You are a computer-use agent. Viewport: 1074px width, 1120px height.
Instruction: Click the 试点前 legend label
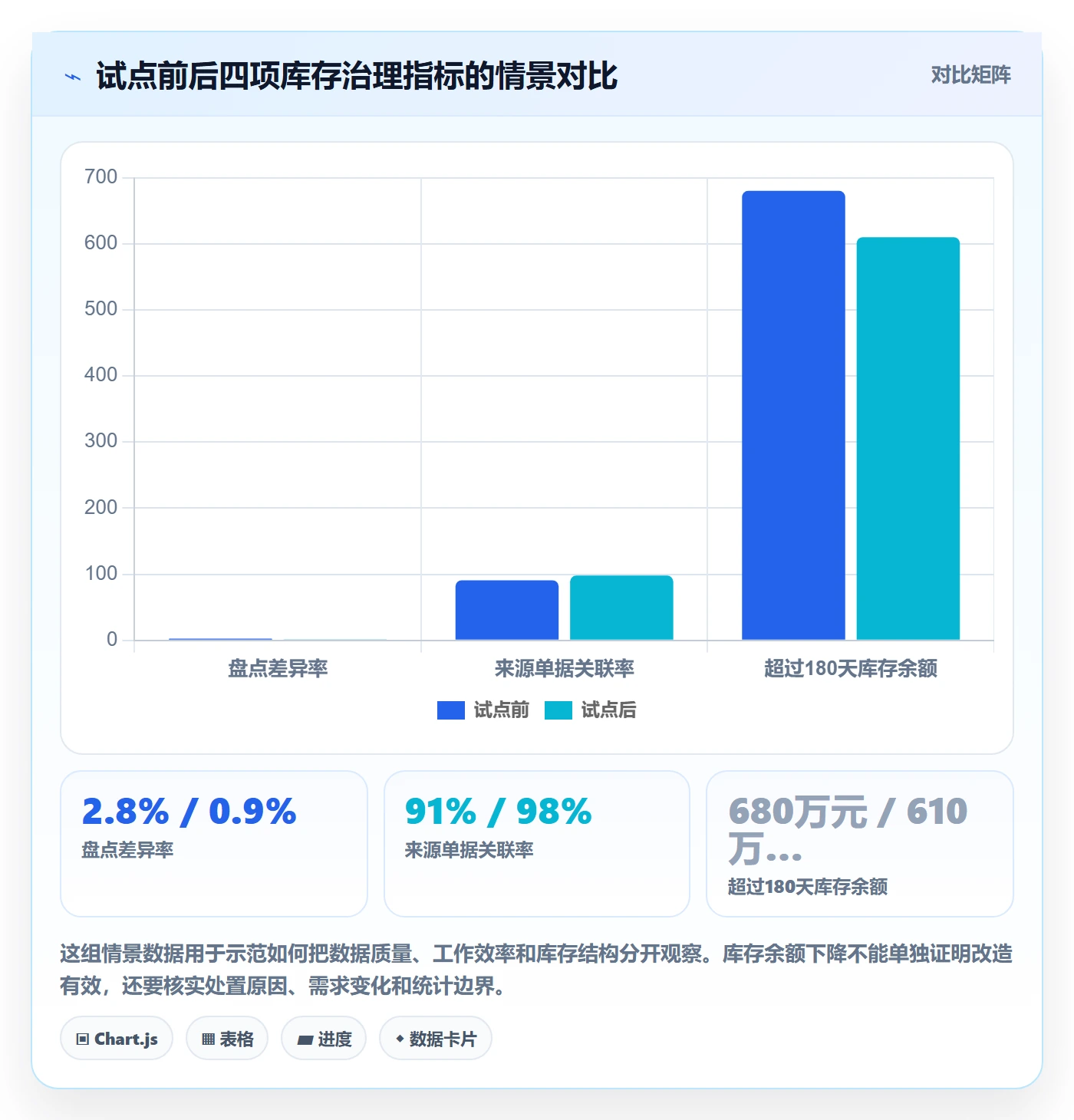pos(501,710)
